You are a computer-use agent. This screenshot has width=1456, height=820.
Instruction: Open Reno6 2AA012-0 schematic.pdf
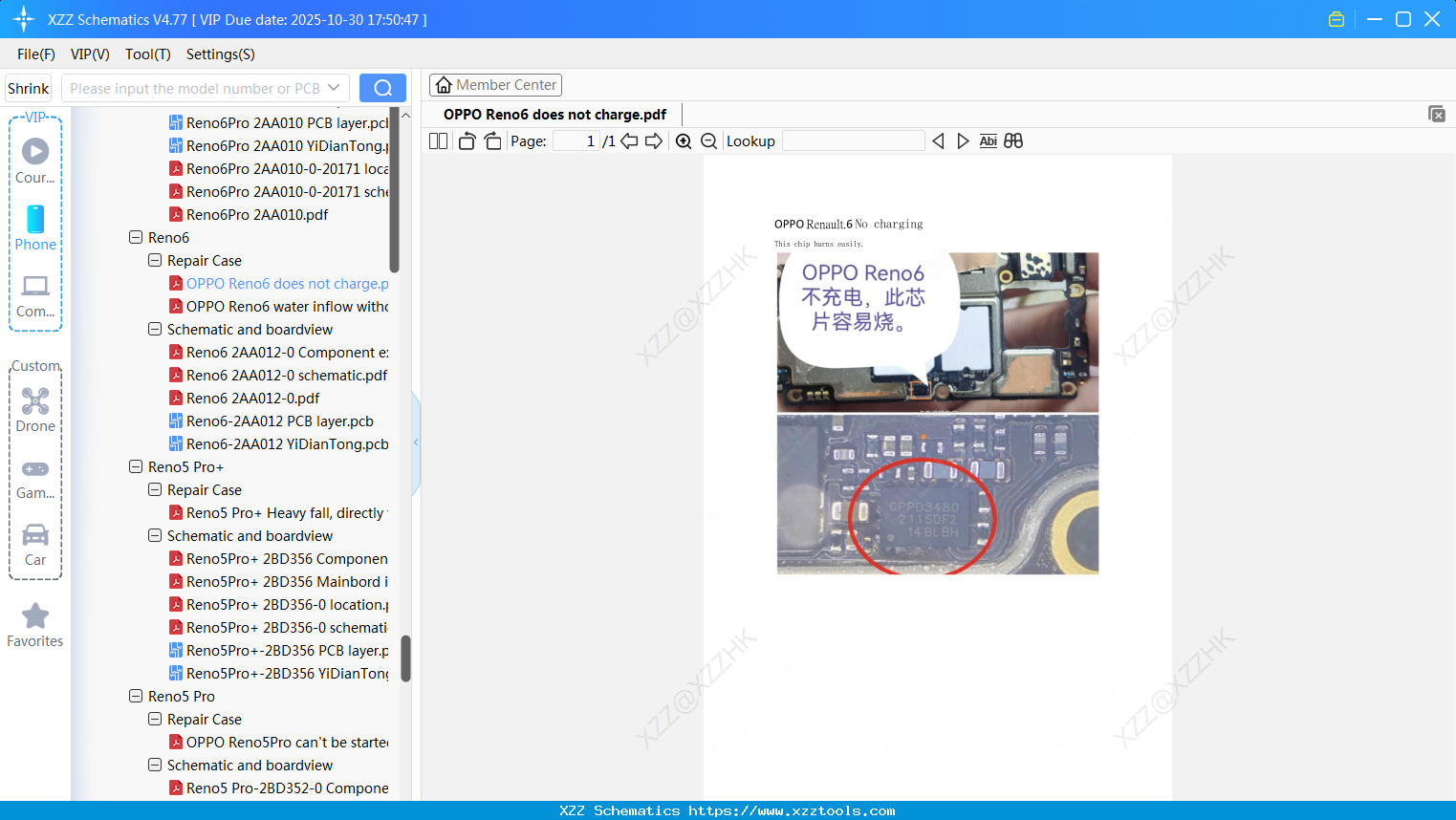(278, 375)
